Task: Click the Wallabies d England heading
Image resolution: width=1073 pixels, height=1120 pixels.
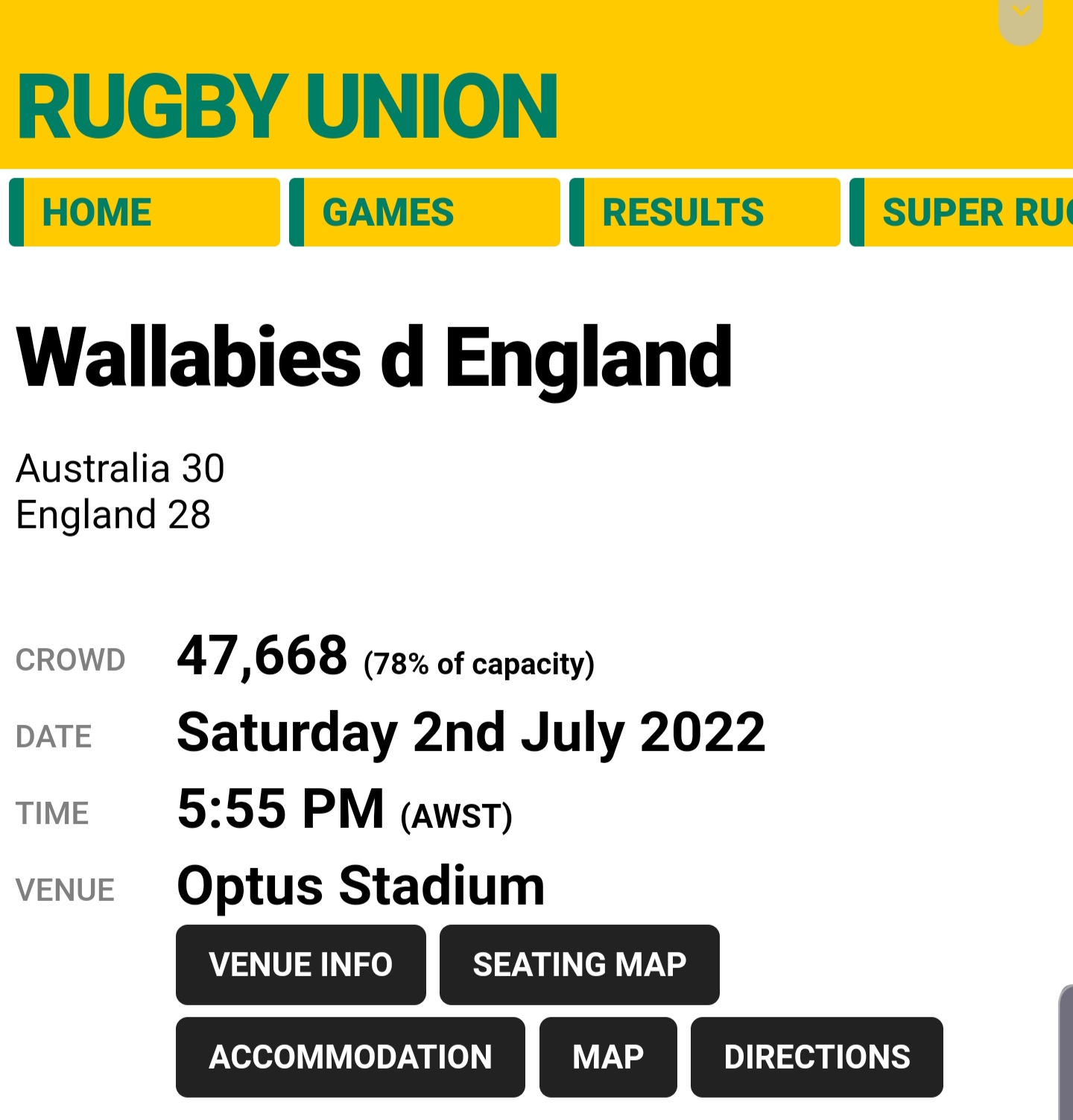Action: [375, 358]
